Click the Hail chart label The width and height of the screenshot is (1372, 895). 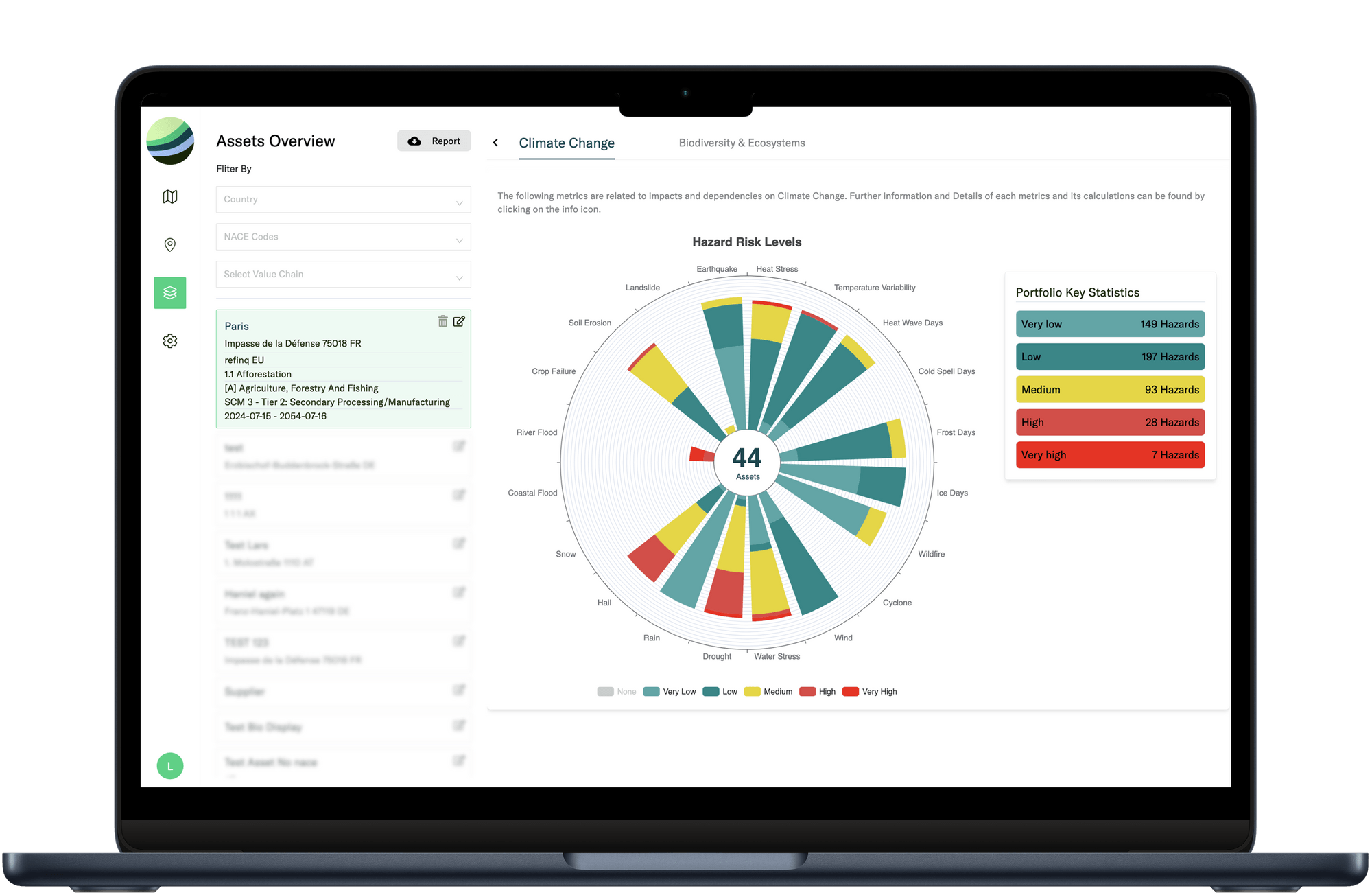604,603
